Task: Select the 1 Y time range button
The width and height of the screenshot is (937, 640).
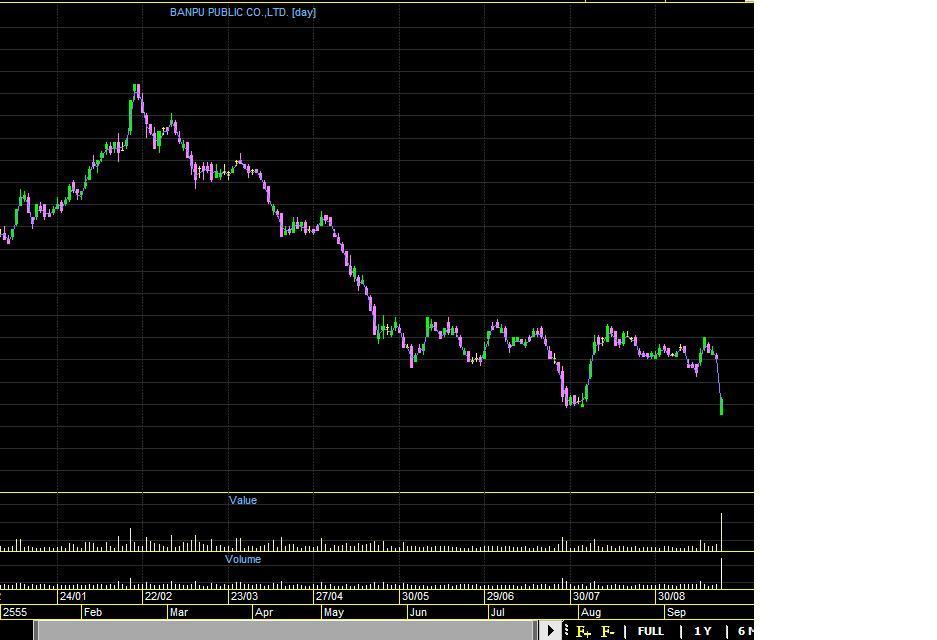Action: (702, 631)
